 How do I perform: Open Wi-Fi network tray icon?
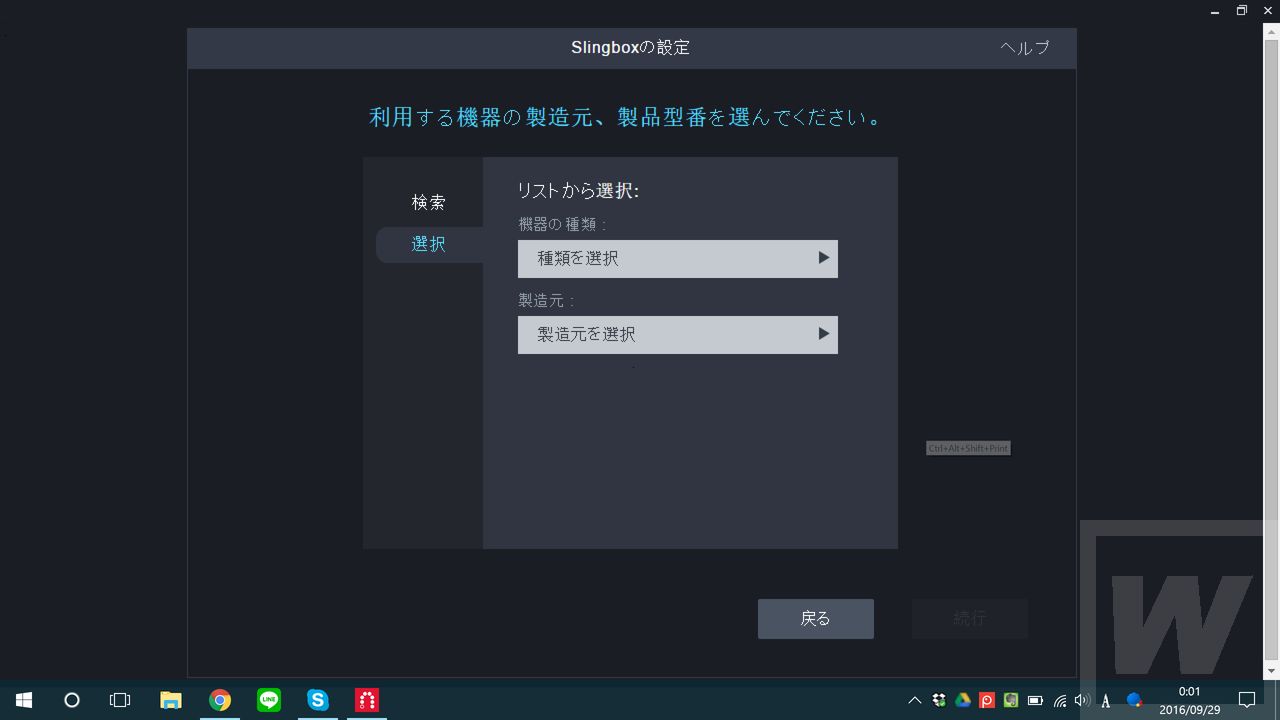[1059, 700]
